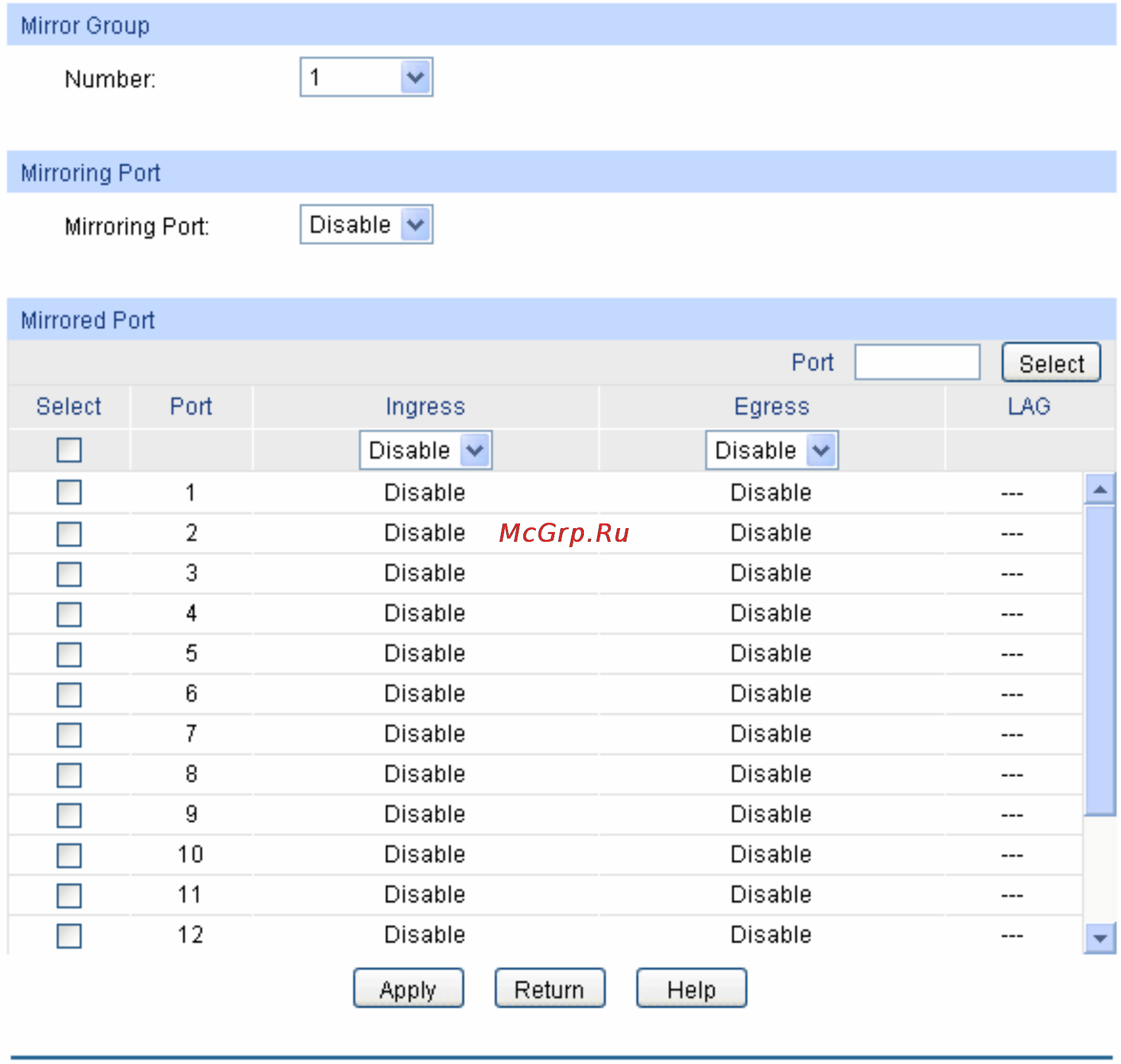Image resolution: width=1121 pixels, height=1064 pixels.
Task: Check the checkbox for port 8
Action: click(x=69, y=775)
